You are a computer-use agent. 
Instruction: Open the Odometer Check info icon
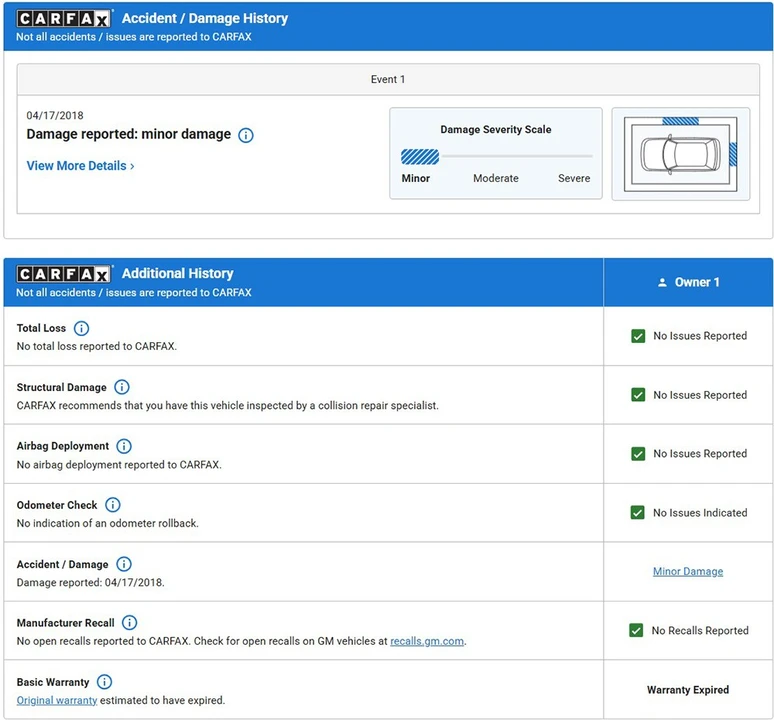pyautogui.click(x=113, y=505)
